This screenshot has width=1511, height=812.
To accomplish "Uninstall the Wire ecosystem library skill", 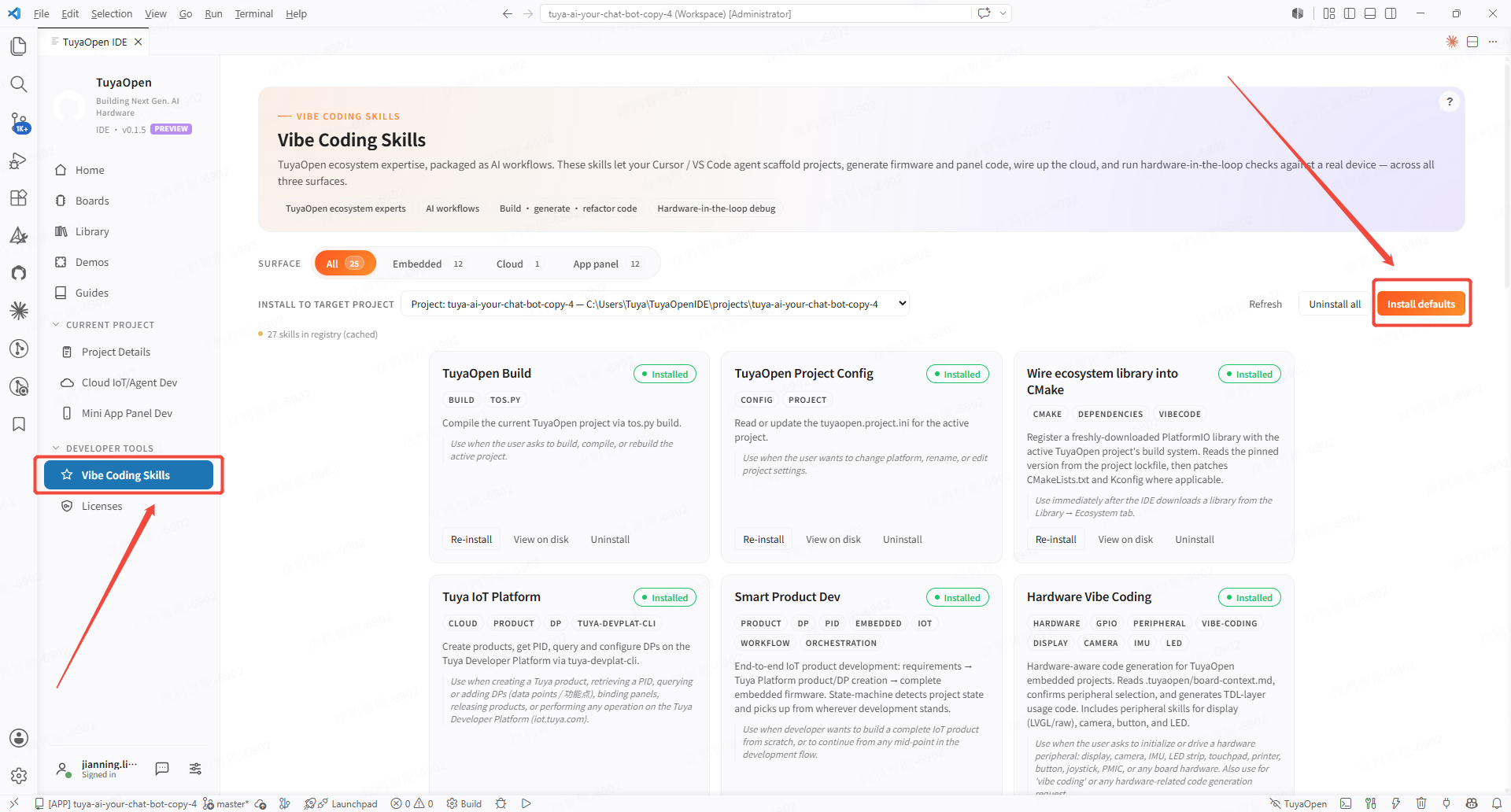I will coord(1195,539).
